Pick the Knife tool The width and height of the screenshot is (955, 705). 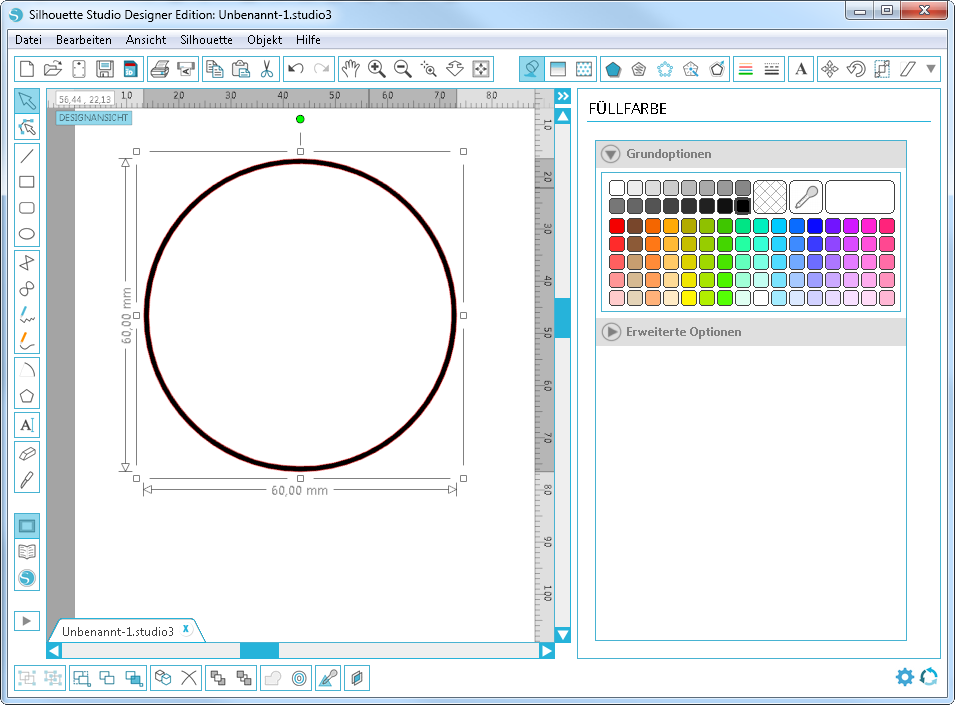(x=27, y=479)
